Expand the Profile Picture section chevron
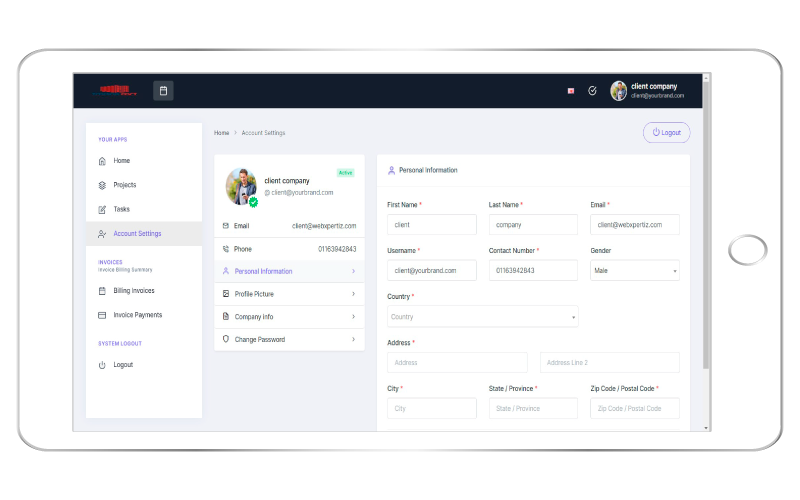 (x=353, y=294)
